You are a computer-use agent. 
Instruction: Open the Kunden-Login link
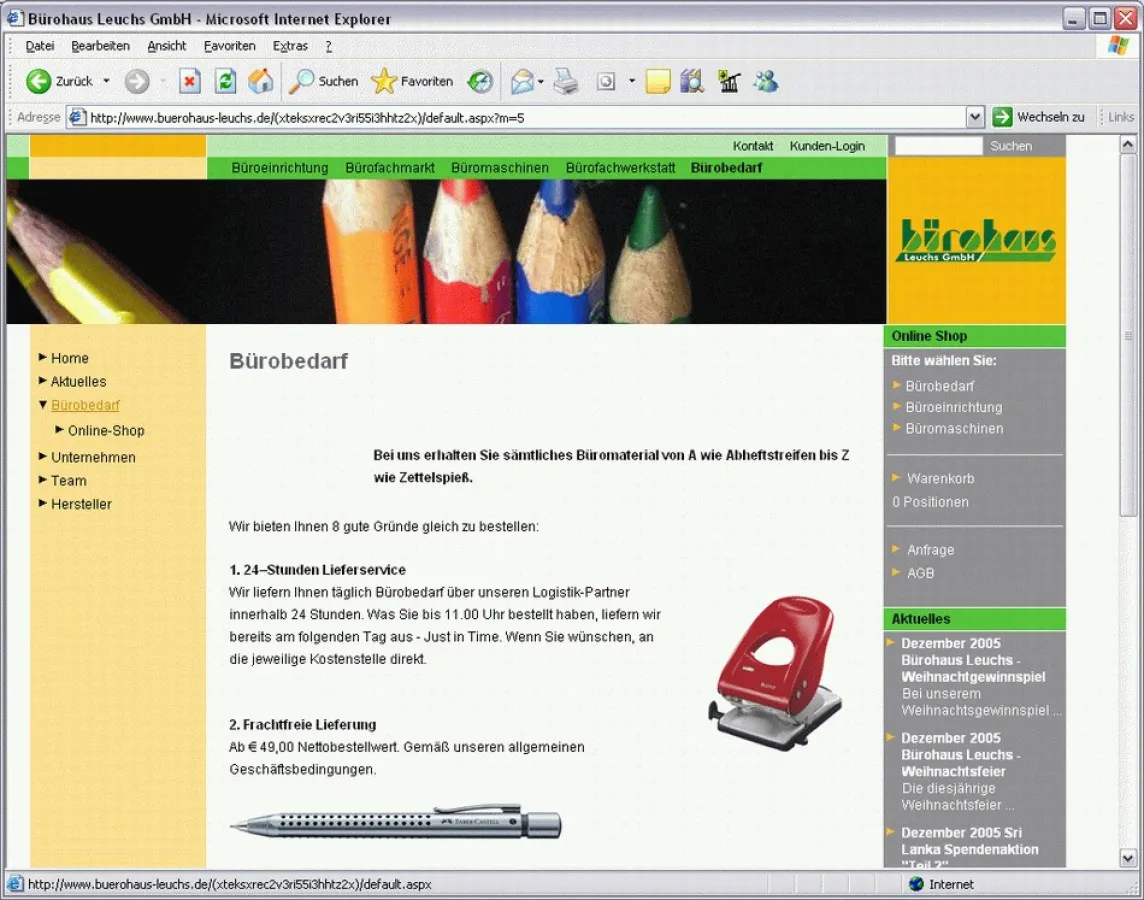[x=827, y=146]
